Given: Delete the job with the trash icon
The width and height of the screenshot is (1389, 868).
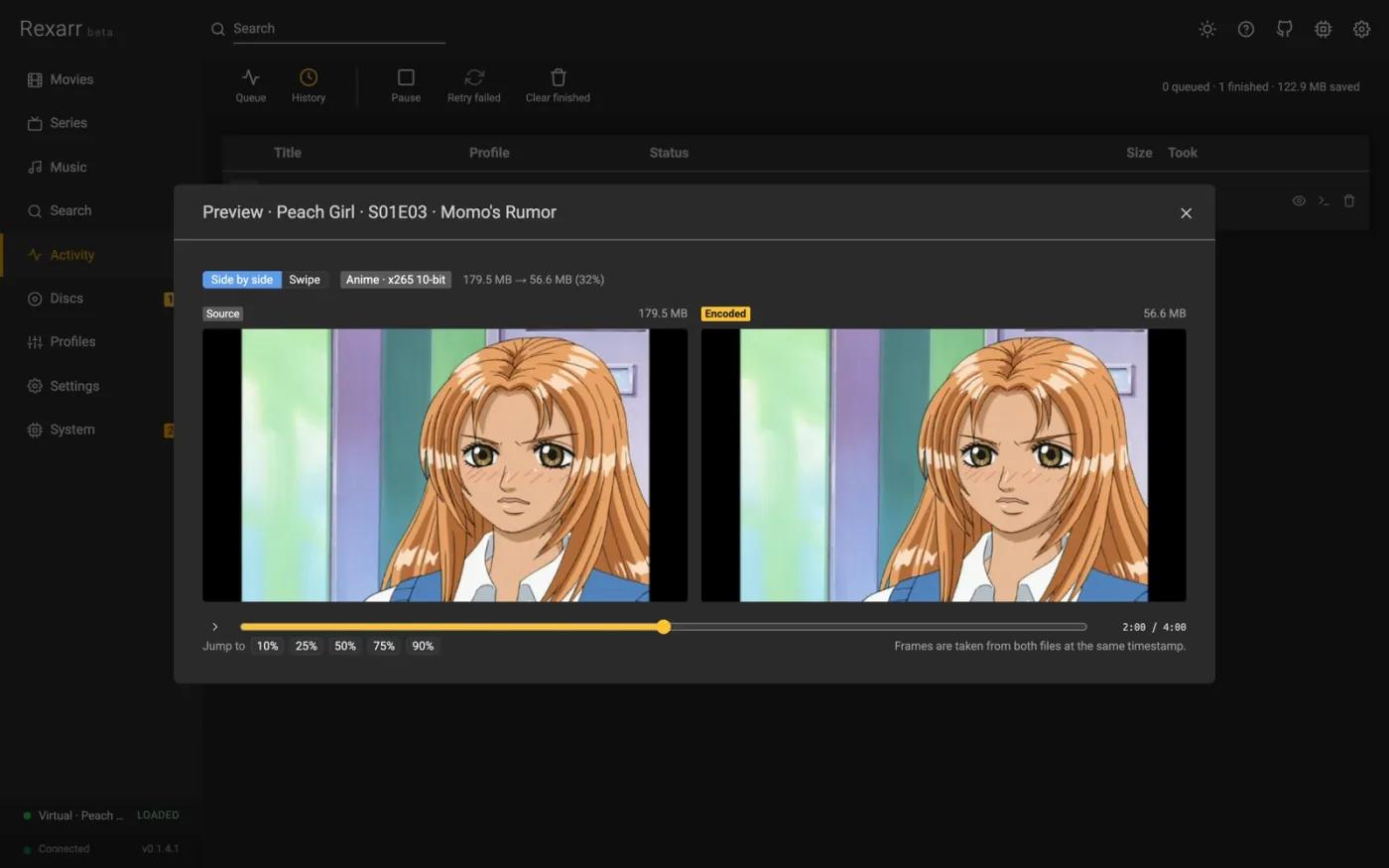Looking at the screenshot, I should point(1349,200).
